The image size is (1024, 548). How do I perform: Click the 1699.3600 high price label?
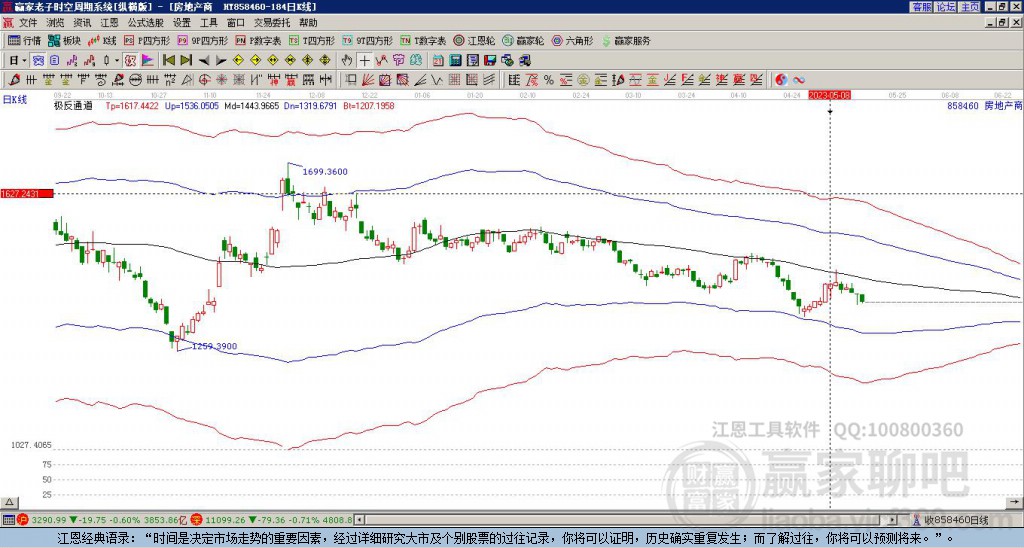pos(325,172)
